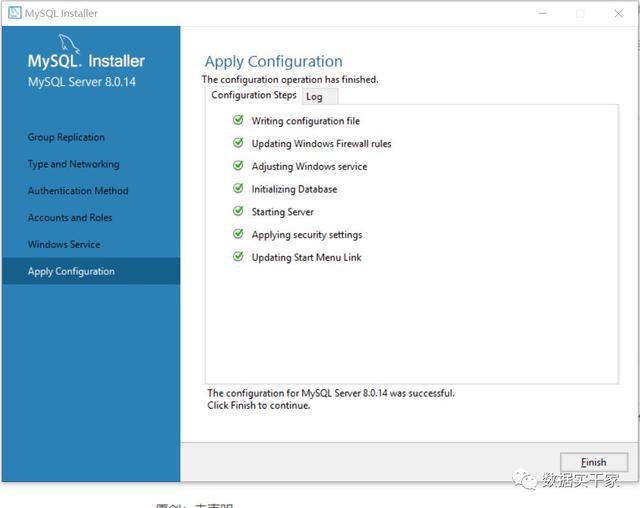This screenshot has width=640, height=508.
Task: Click the MySQL Installer title bar icon
Action: click(15, 13)
